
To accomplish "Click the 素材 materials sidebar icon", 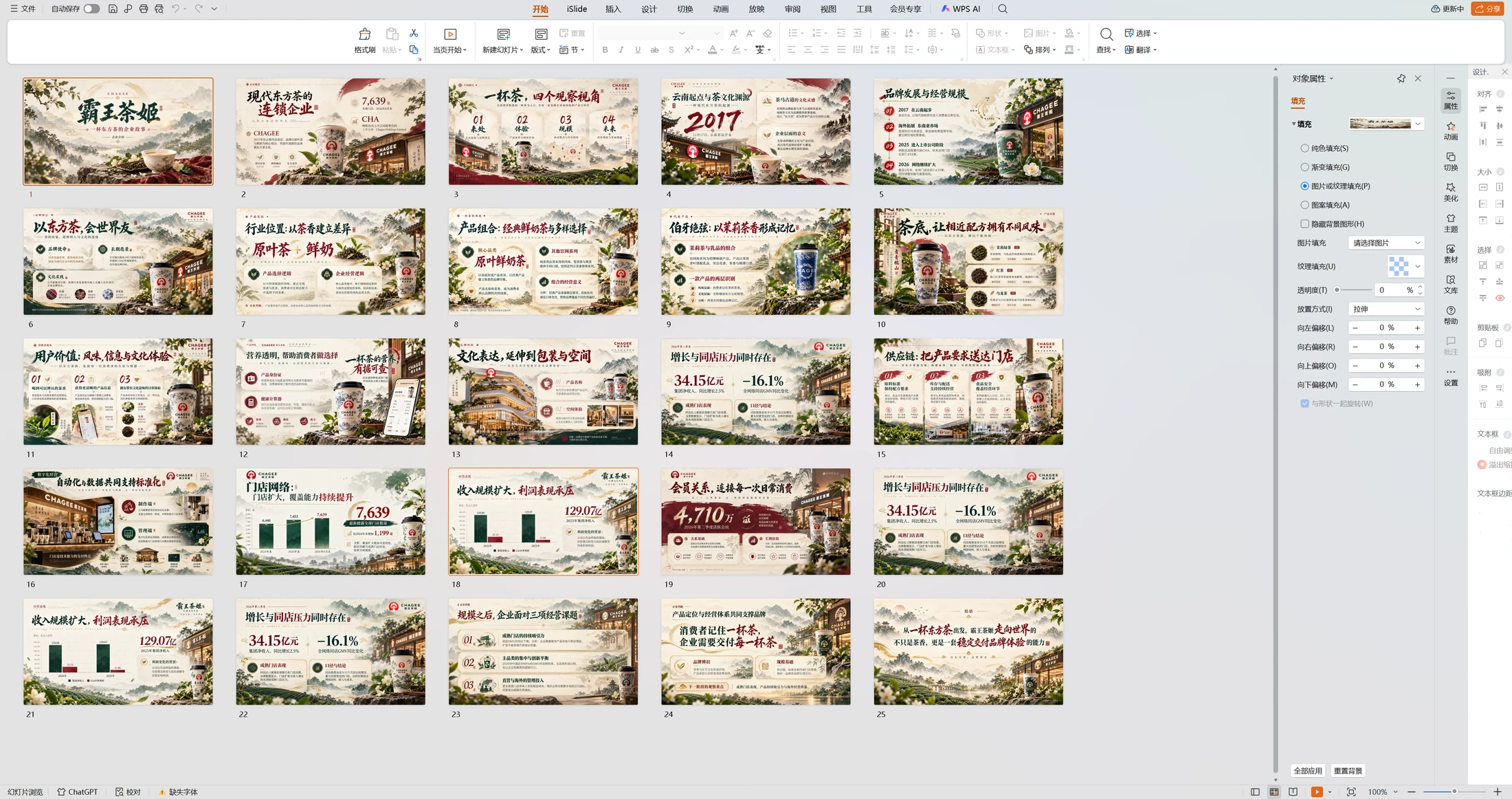I will click(1451, 253).
